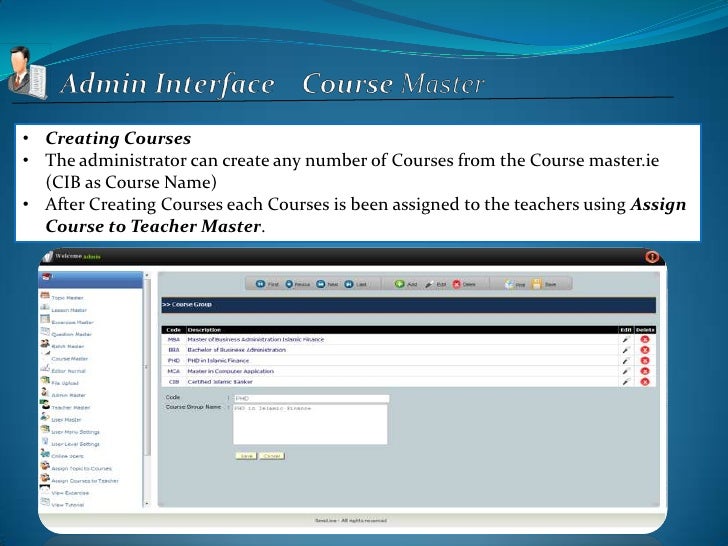Select the 'MBA' code cell
This screenshot has height=546, width=728.
pyautogui.click(x=174, y=339)
